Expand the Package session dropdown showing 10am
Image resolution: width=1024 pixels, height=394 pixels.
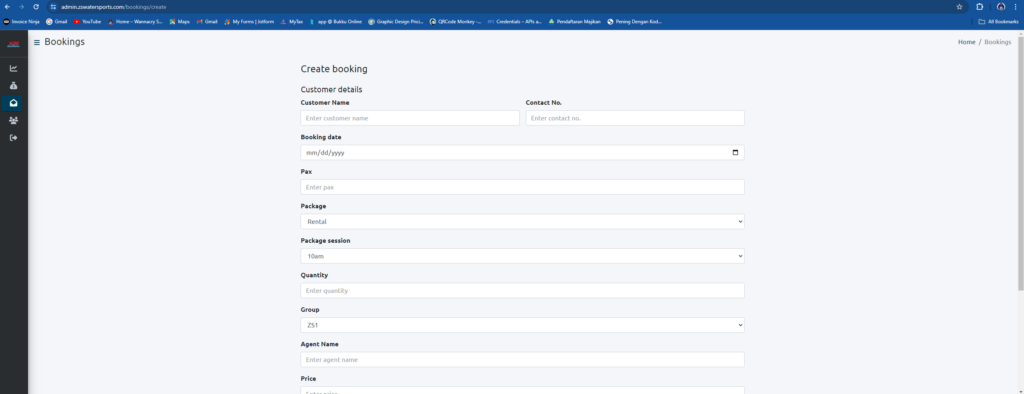coord(522,256)
